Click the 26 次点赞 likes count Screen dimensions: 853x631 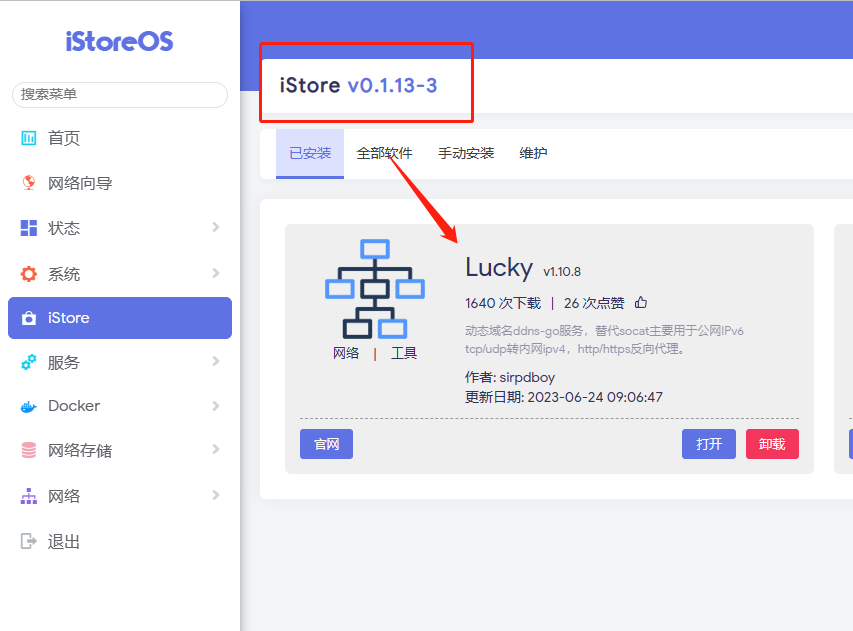pos(594,303)
